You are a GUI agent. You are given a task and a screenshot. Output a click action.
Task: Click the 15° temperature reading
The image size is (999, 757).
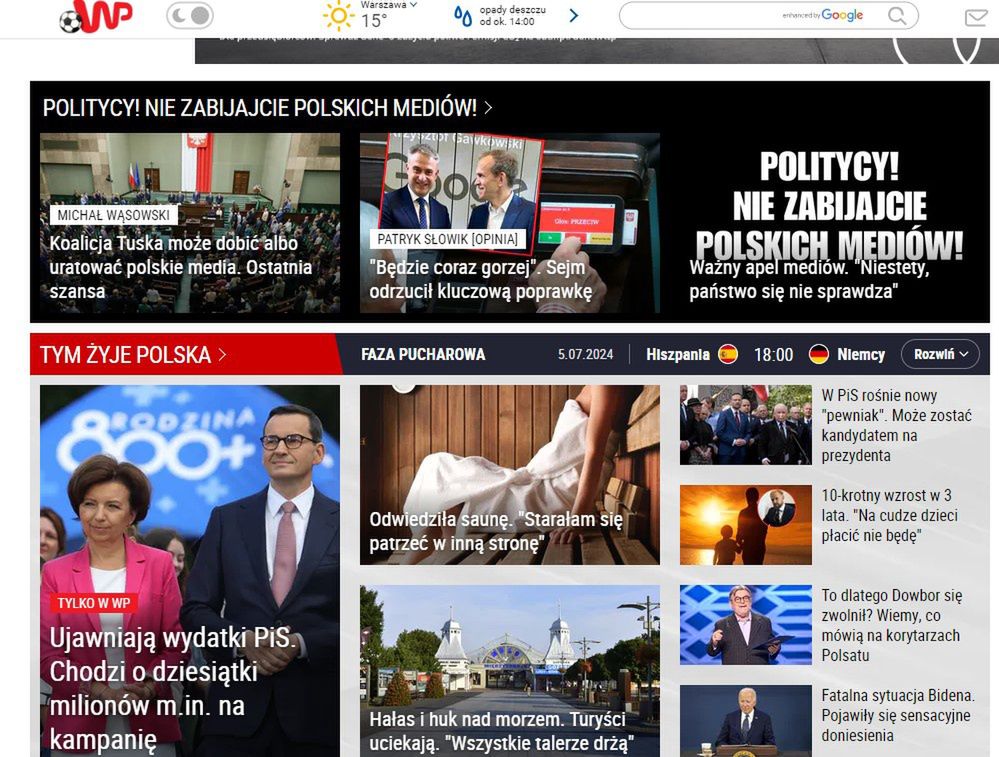click(373, 21)
